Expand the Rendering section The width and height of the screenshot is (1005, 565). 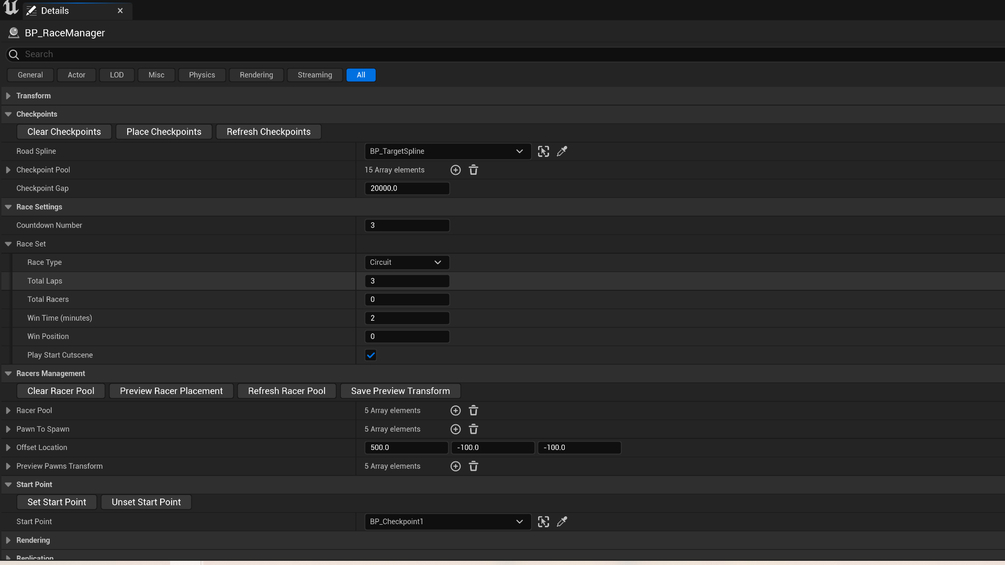[x=8, y=541]
